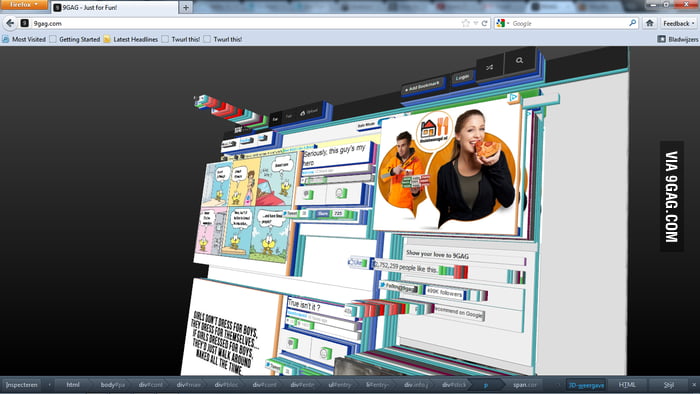Go to the home page icon

(650, 23)
